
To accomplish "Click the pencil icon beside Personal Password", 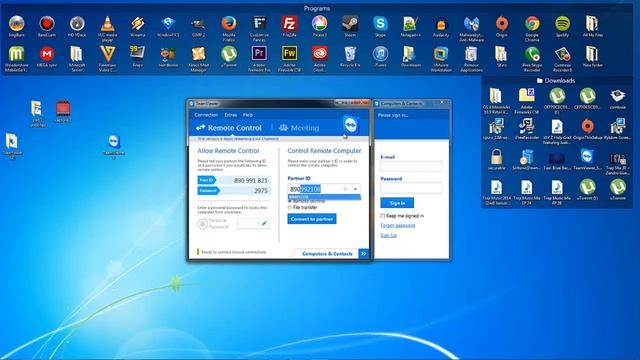I will pyautogui.click(x=264, y=223).
